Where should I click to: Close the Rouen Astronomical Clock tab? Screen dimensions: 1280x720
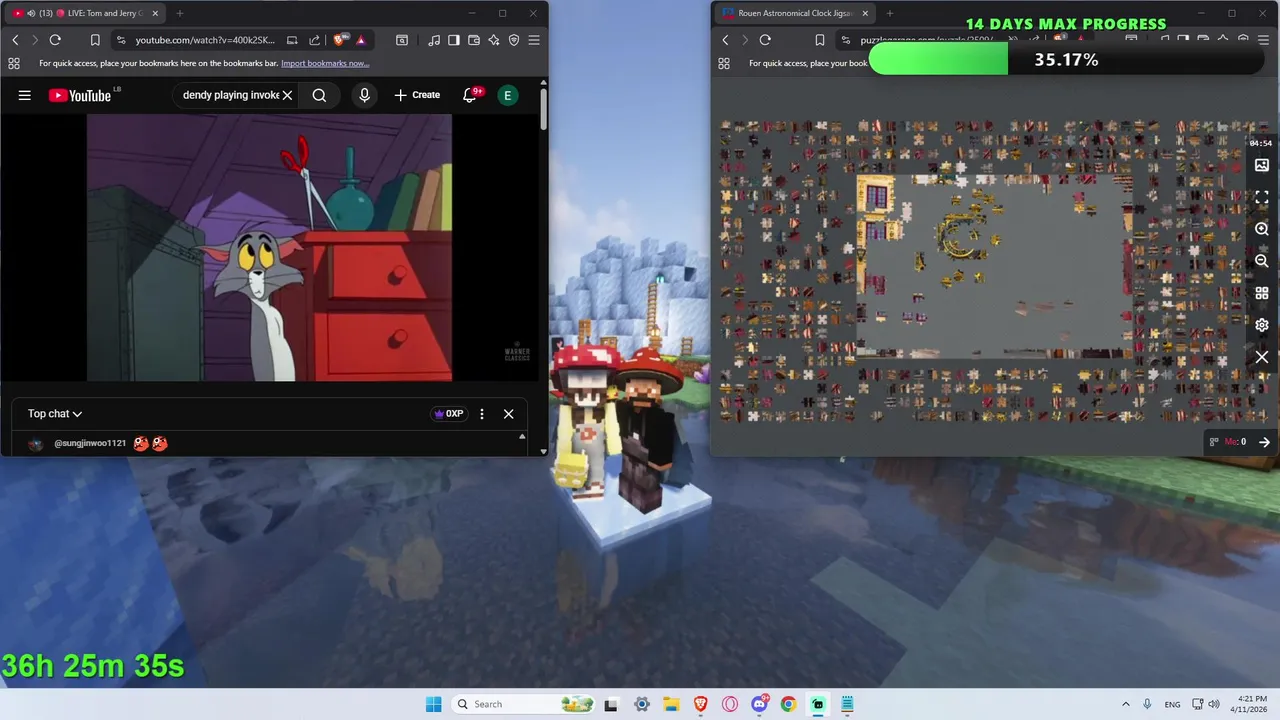coord(865,13)
